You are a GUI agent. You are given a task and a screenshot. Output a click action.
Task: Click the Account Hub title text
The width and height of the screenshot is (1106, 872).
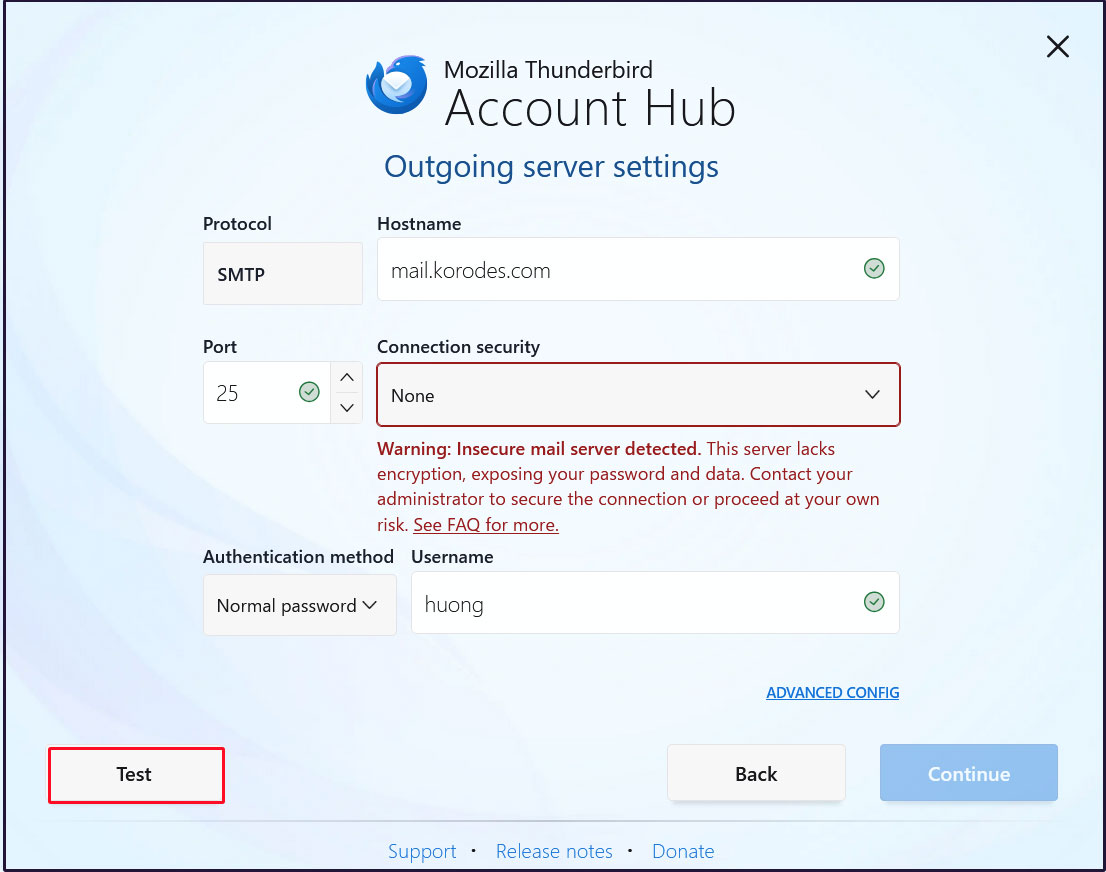tap(590, 108)
